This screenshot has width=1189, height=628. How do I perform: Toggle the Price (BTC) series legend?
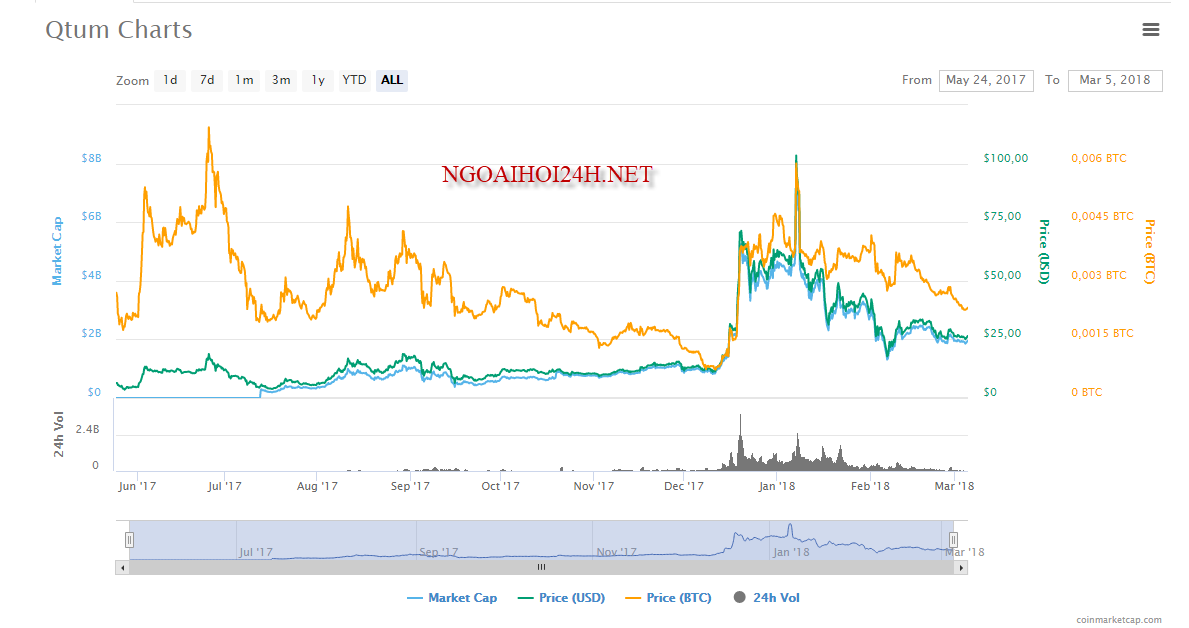pos(668,598)
